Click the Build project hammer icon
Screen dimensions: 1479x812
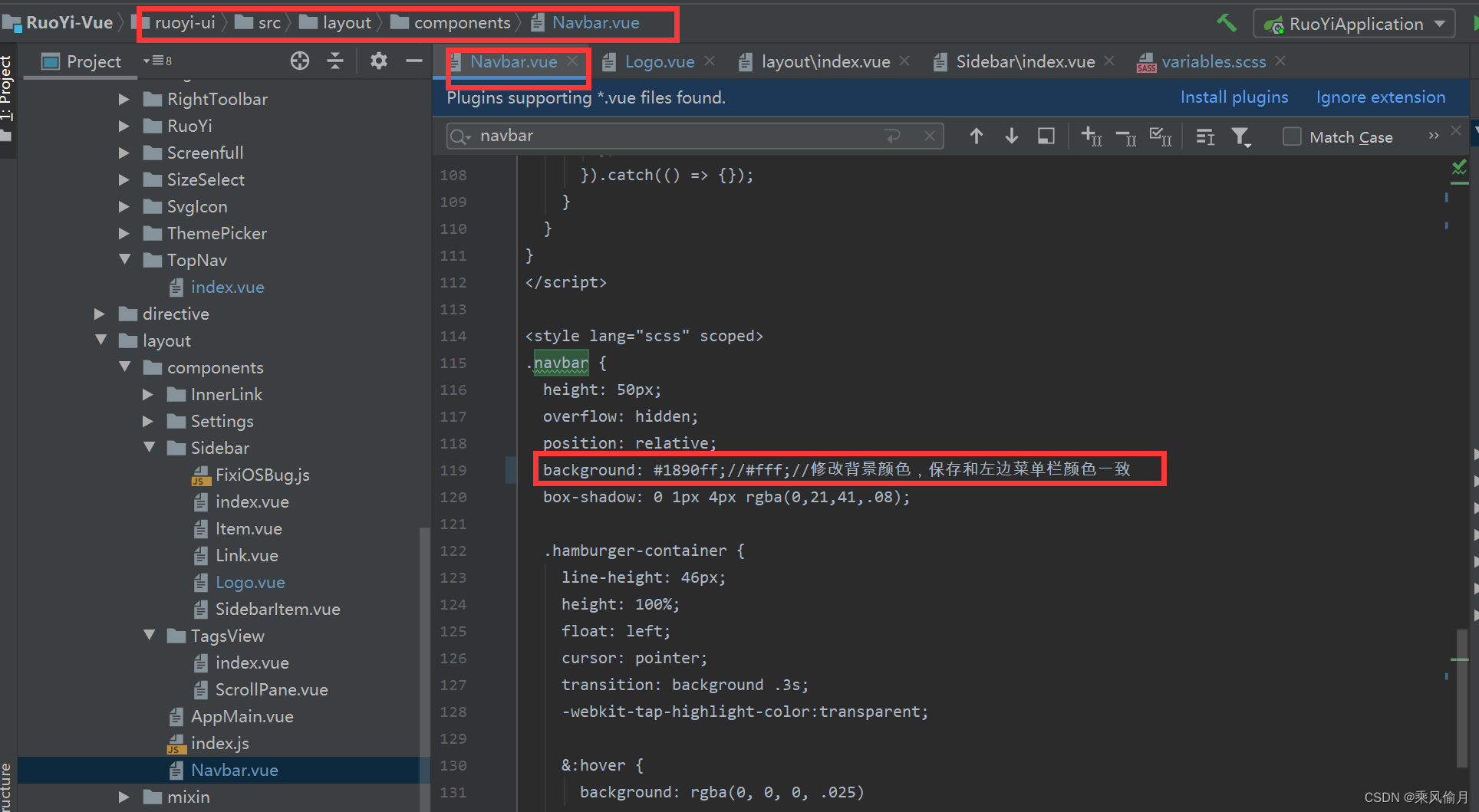pos(1227,23)
